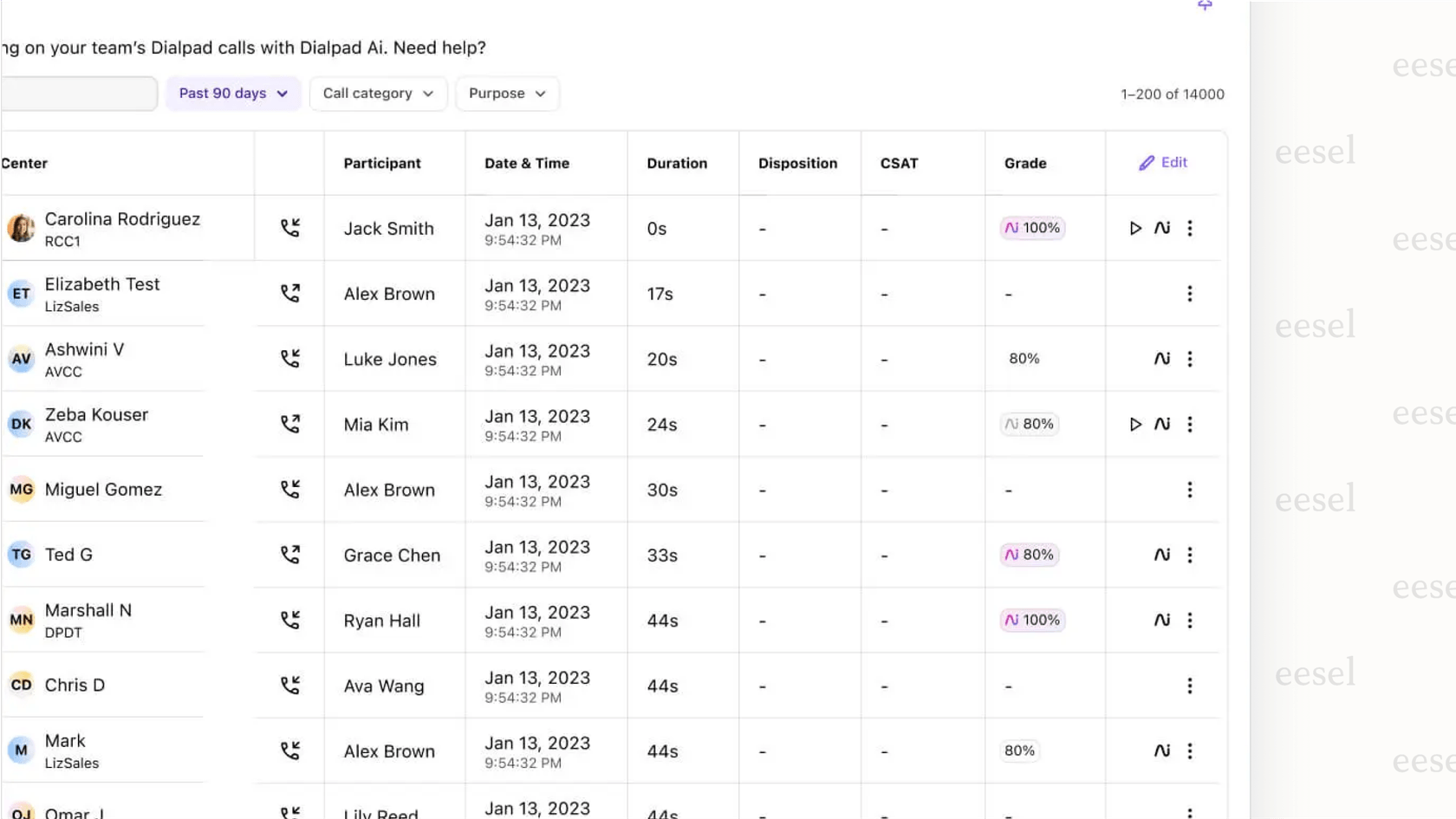
Task: Open the three-dot menu on Elizabeth Test's row
Action: pos(1190,294)
